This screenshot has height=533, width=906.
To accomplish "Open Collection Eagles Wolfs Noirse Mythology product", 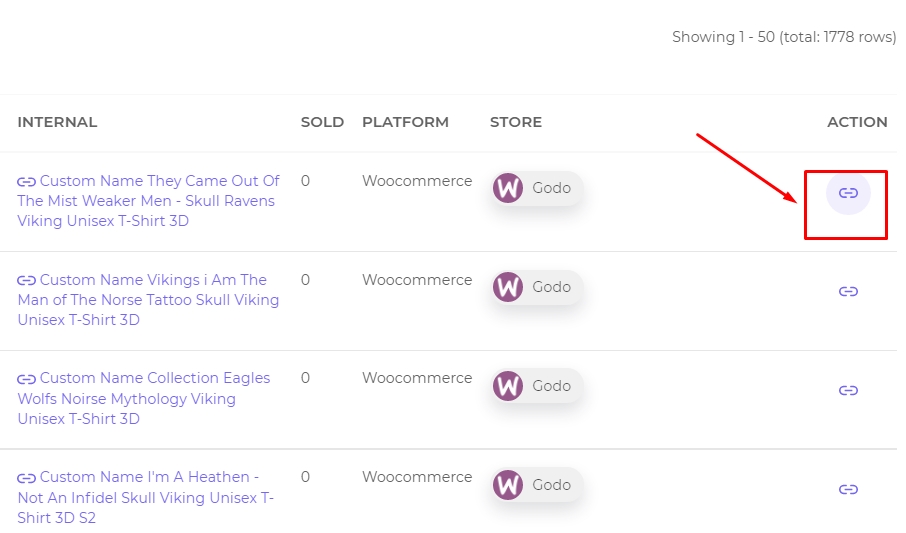I will click(x=144, y=398).
